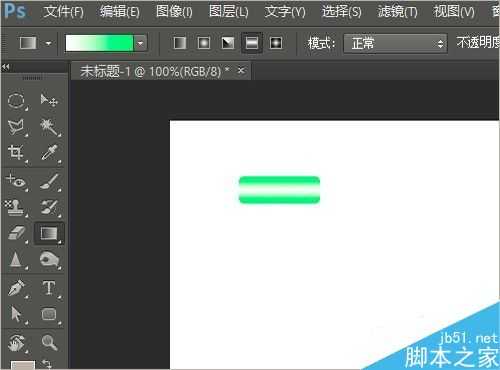Screen dimensions: 500x370
Task: Select the Horizontal Type tool
Action: (x=49, y=288)
